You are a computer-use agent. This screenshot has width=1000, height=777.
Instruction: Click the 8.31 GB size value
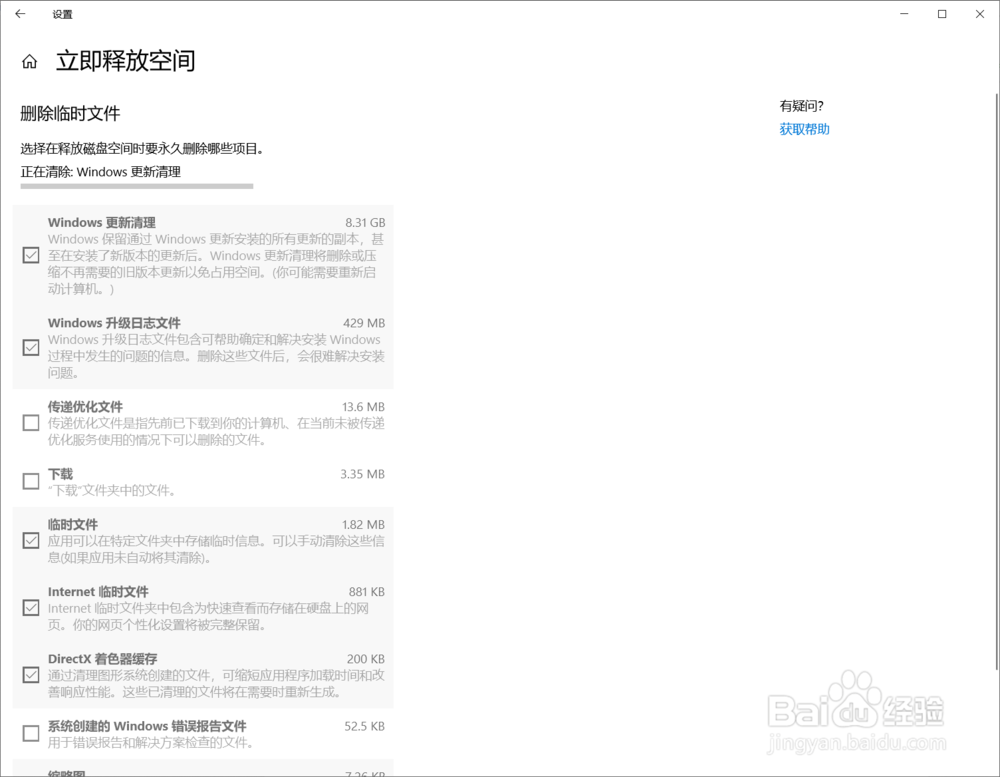pos(365,223)
